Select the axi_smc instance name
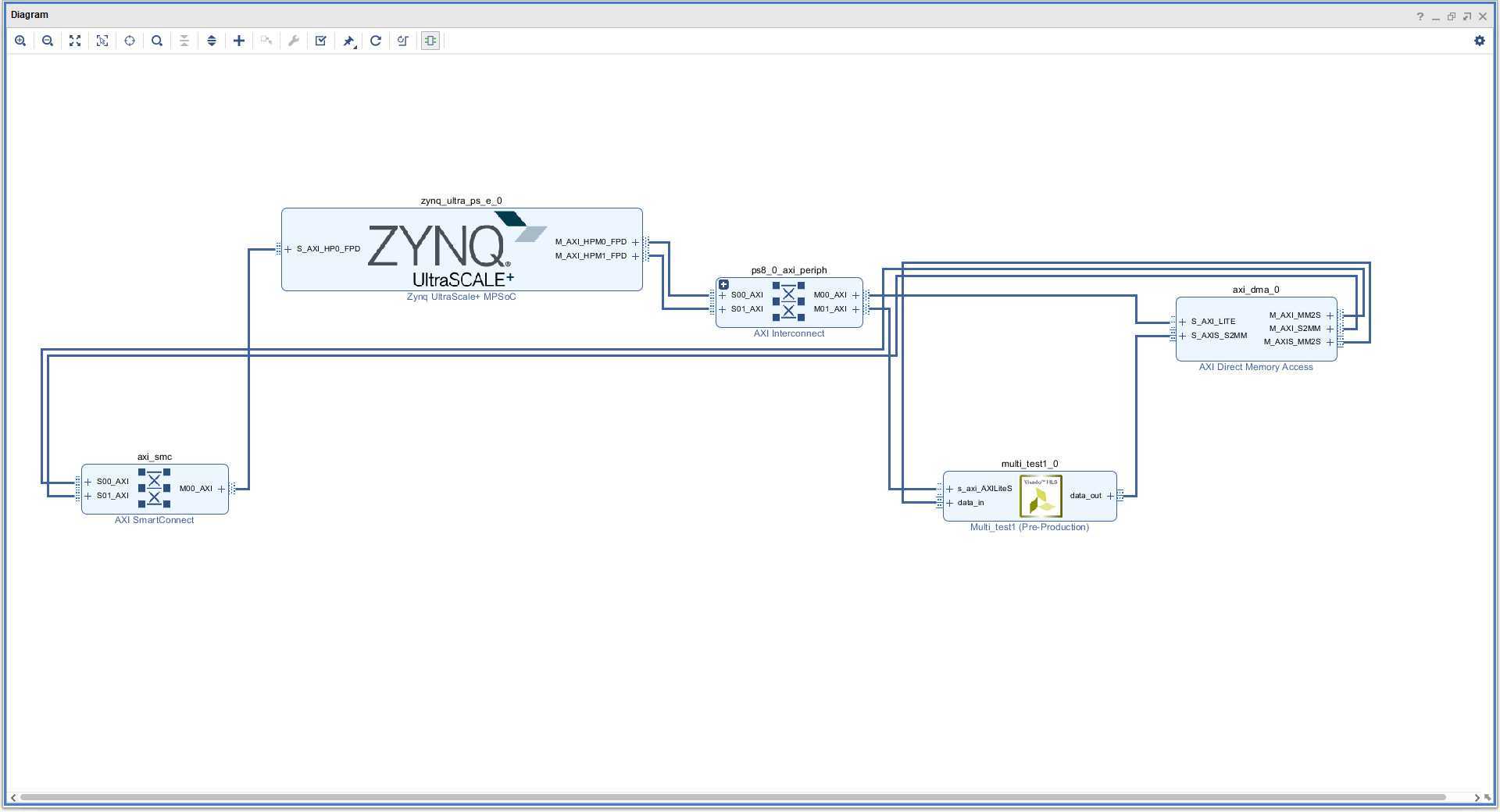Screen dimensions: 1500x812 155,457
